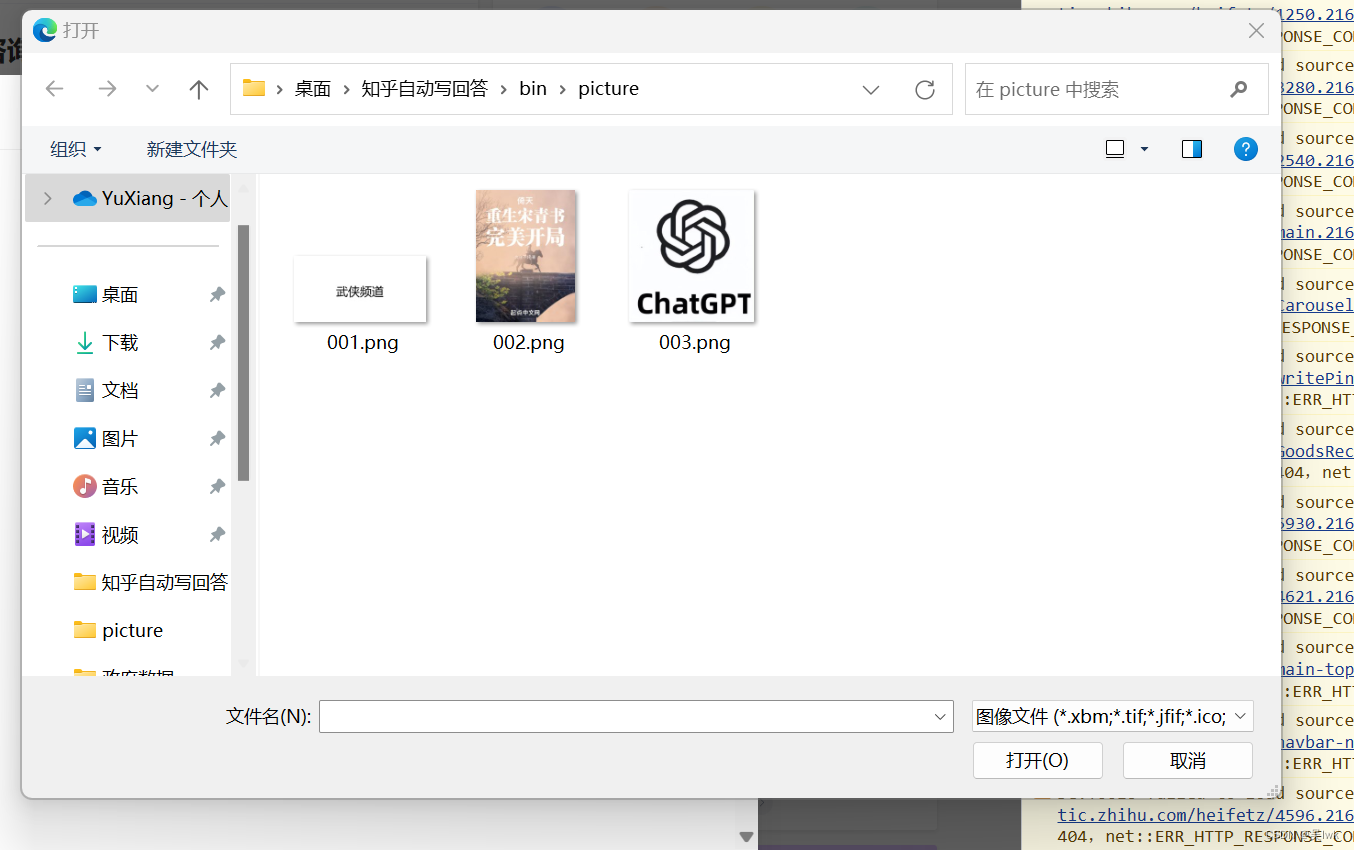The image size is (1354, 850).
Task: Select the 002.png book cover thumbnail
Action: [x=526, y=256]
